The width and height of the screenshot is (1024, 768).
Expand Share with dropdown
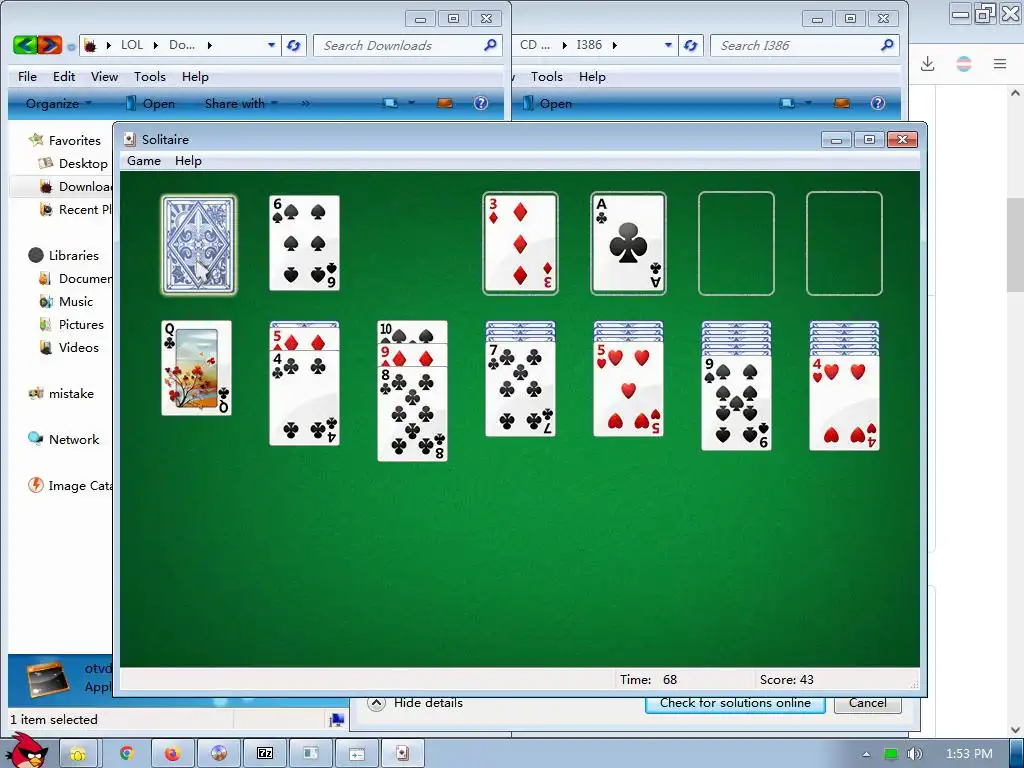pyautogui.click(x=241, y=103)
